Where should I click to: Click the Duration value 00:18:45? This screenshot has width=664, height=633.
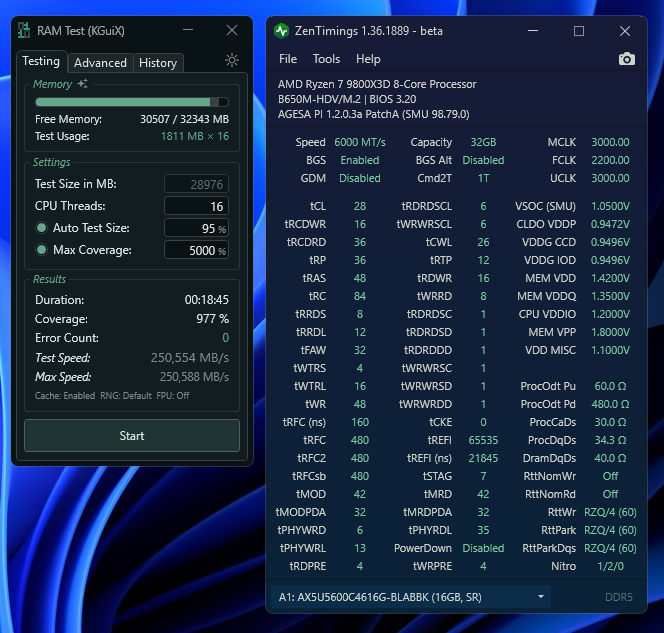(x=207, y=300)
